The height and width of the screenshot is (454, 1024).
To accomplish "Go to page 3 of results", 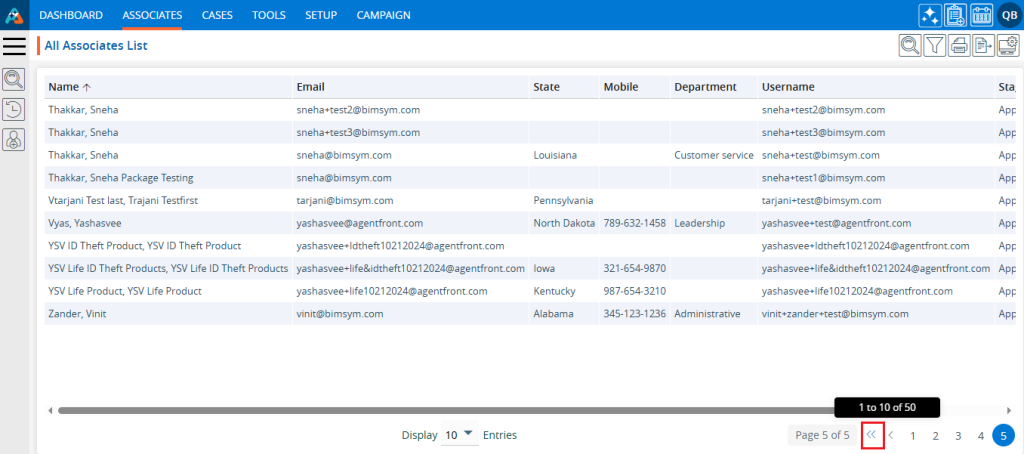I will [958, 436].
